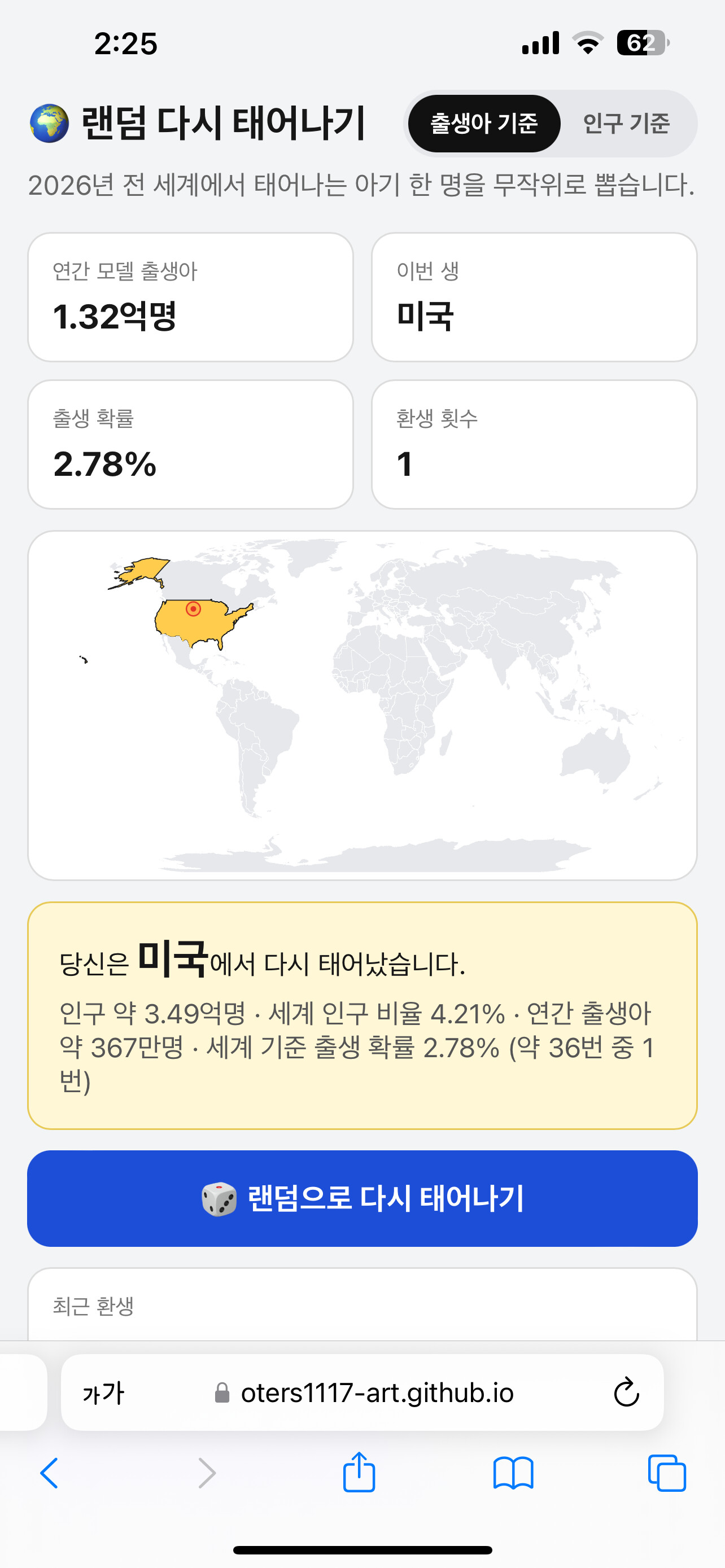Image resolution: width=725 pixels, height=1568 pixels.
Task: Click 랜덤으로 다시 태어나기 blue button
Action: click(362, 1198)
